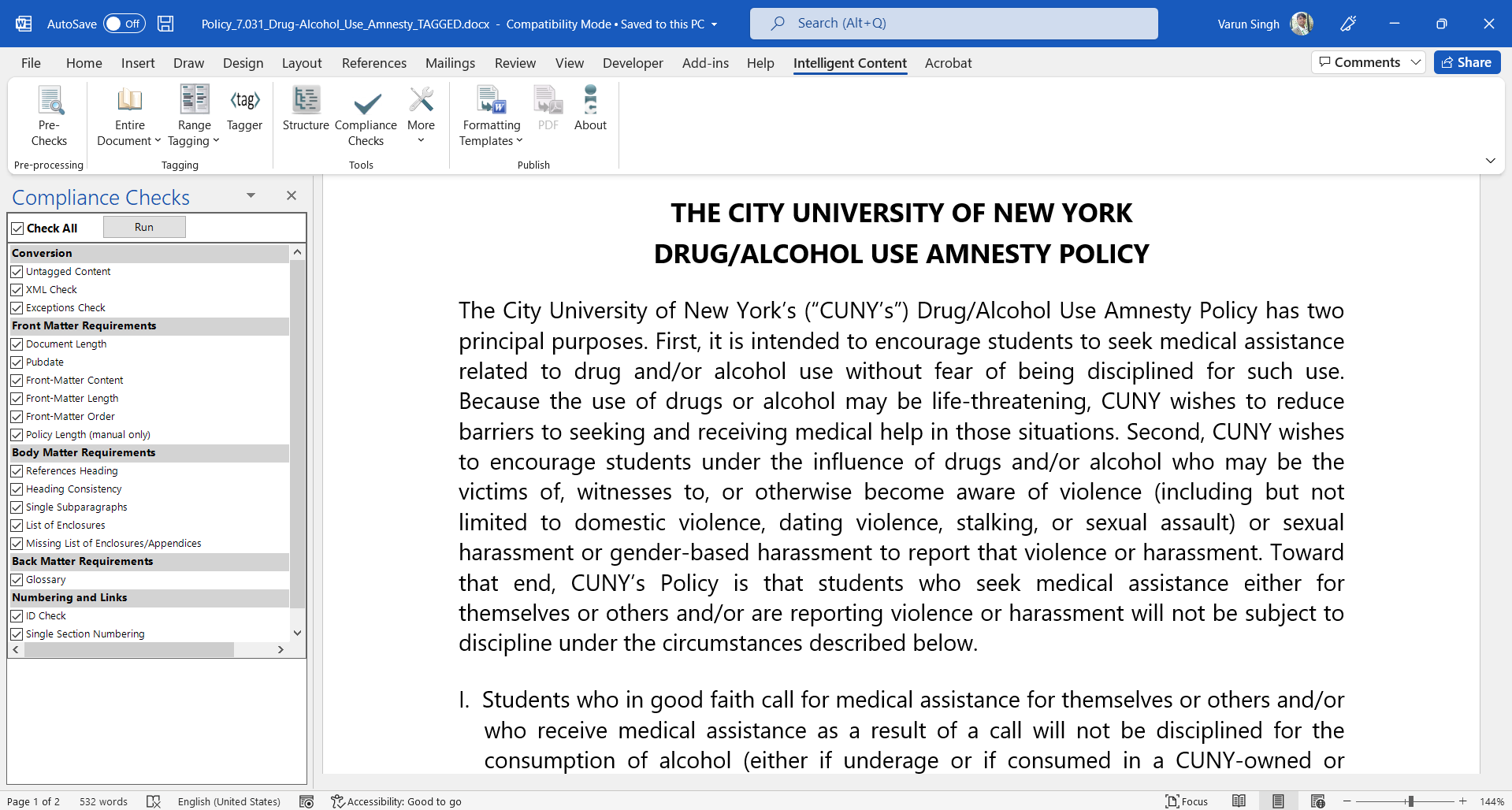The image size is (1512, 810).
Task: Open Varun Singh account avatar
Action: tap(1302, 24)
